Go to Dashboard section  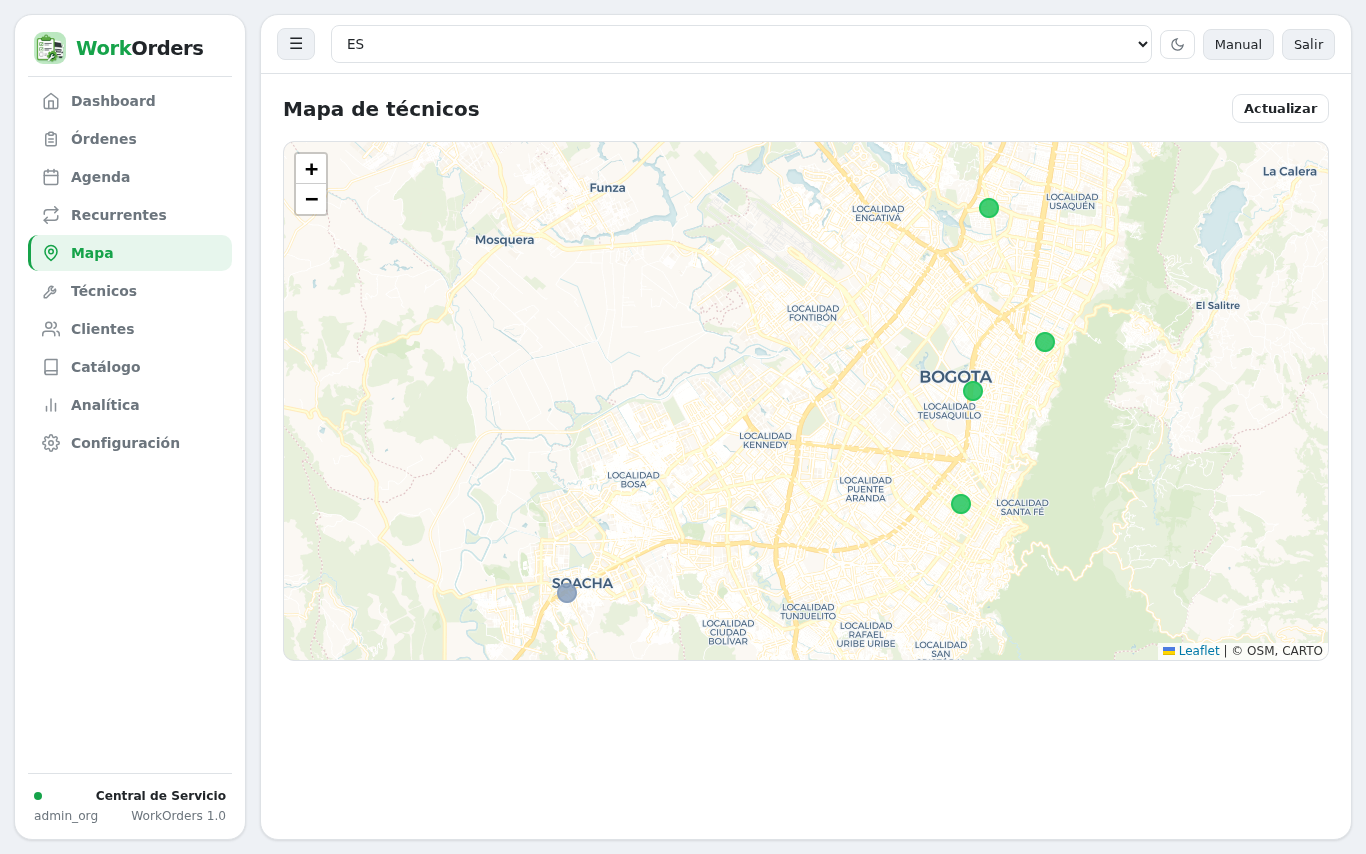pos(130,101)
